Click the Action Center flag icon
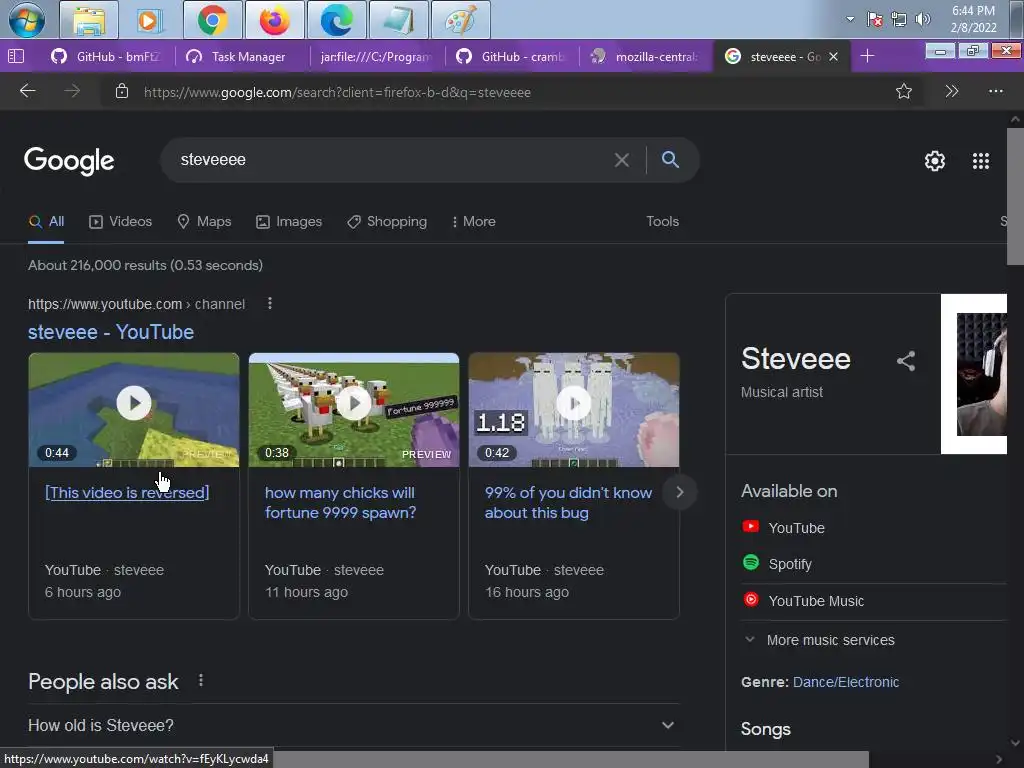The image size is (1024, 768). pos(875,19)
